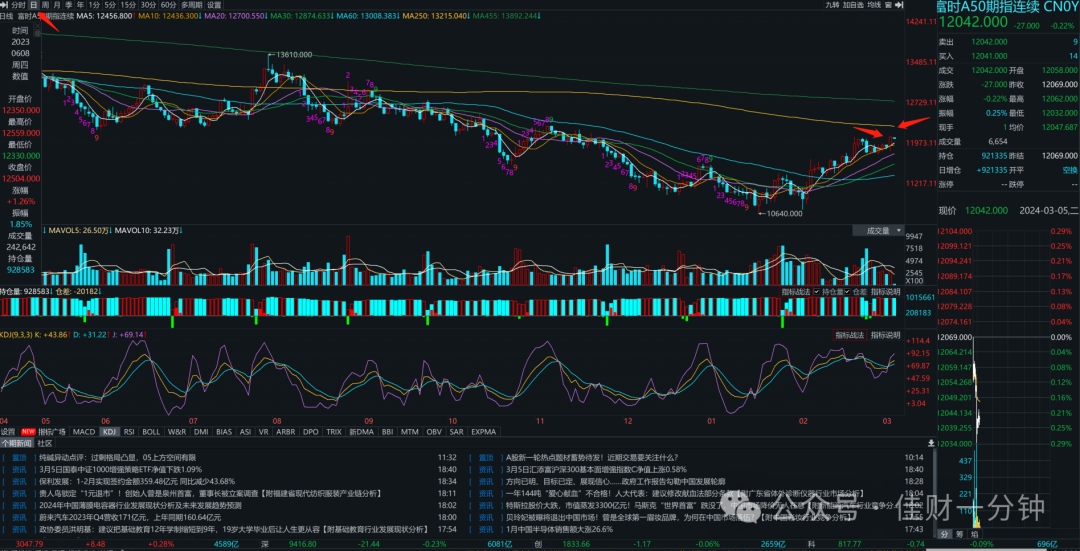This screenshot has height=551, width=1080.
Task: Open the 窗 window layout icon
Action: pos(888,4)
